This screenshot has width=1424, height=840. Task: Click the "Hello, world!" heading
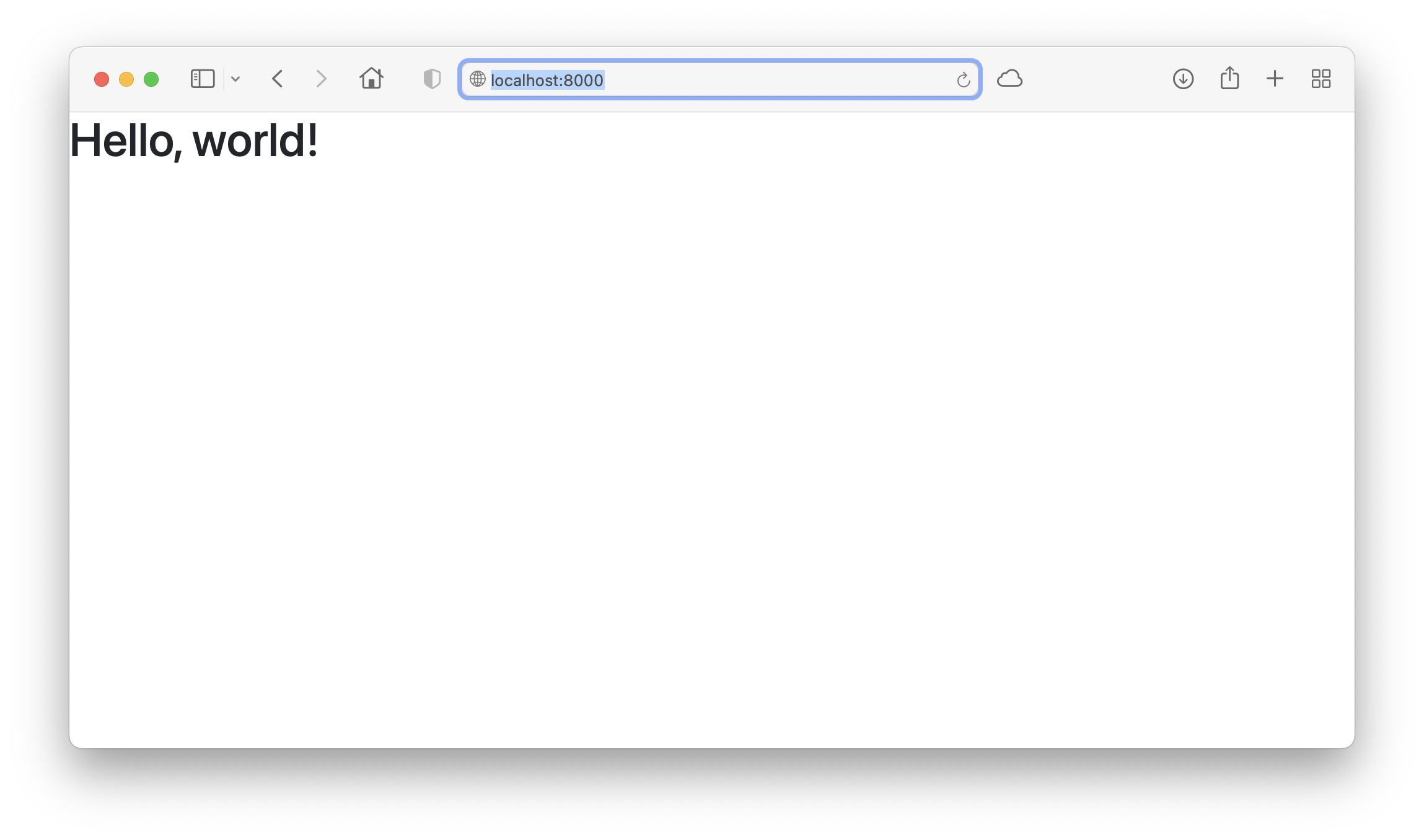point(194,141)
